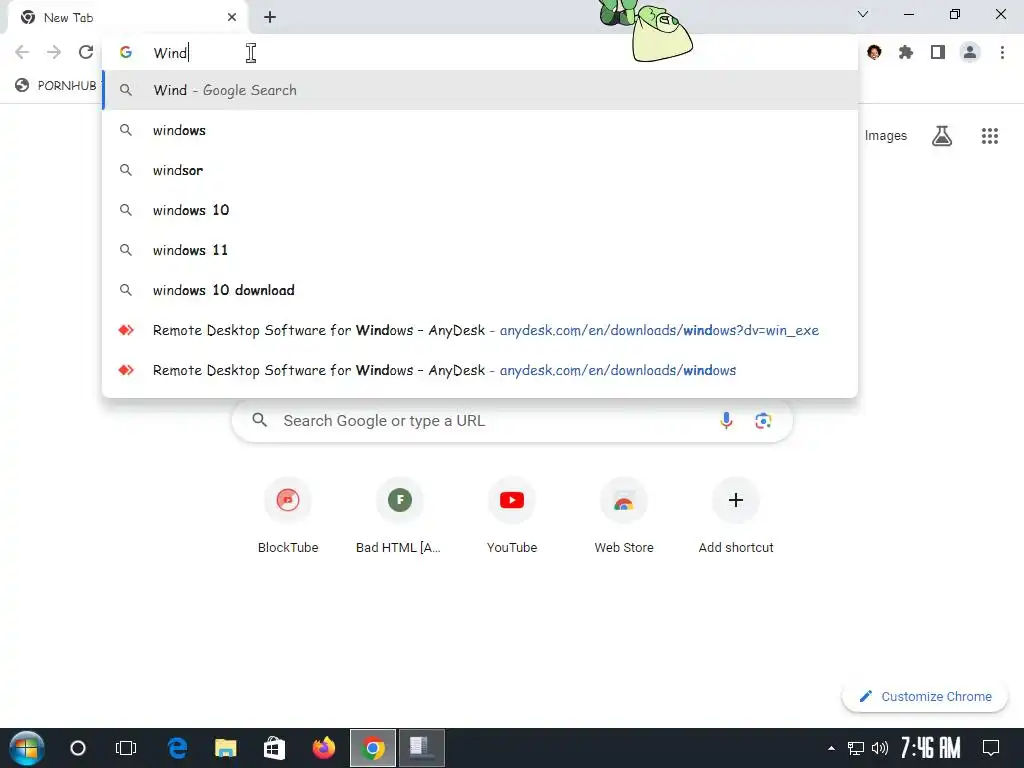Open the app next to Chrome on taskbar
The height and width of the screenshot is (768, 1024).
pyautogui.click(x=422, y=748)
